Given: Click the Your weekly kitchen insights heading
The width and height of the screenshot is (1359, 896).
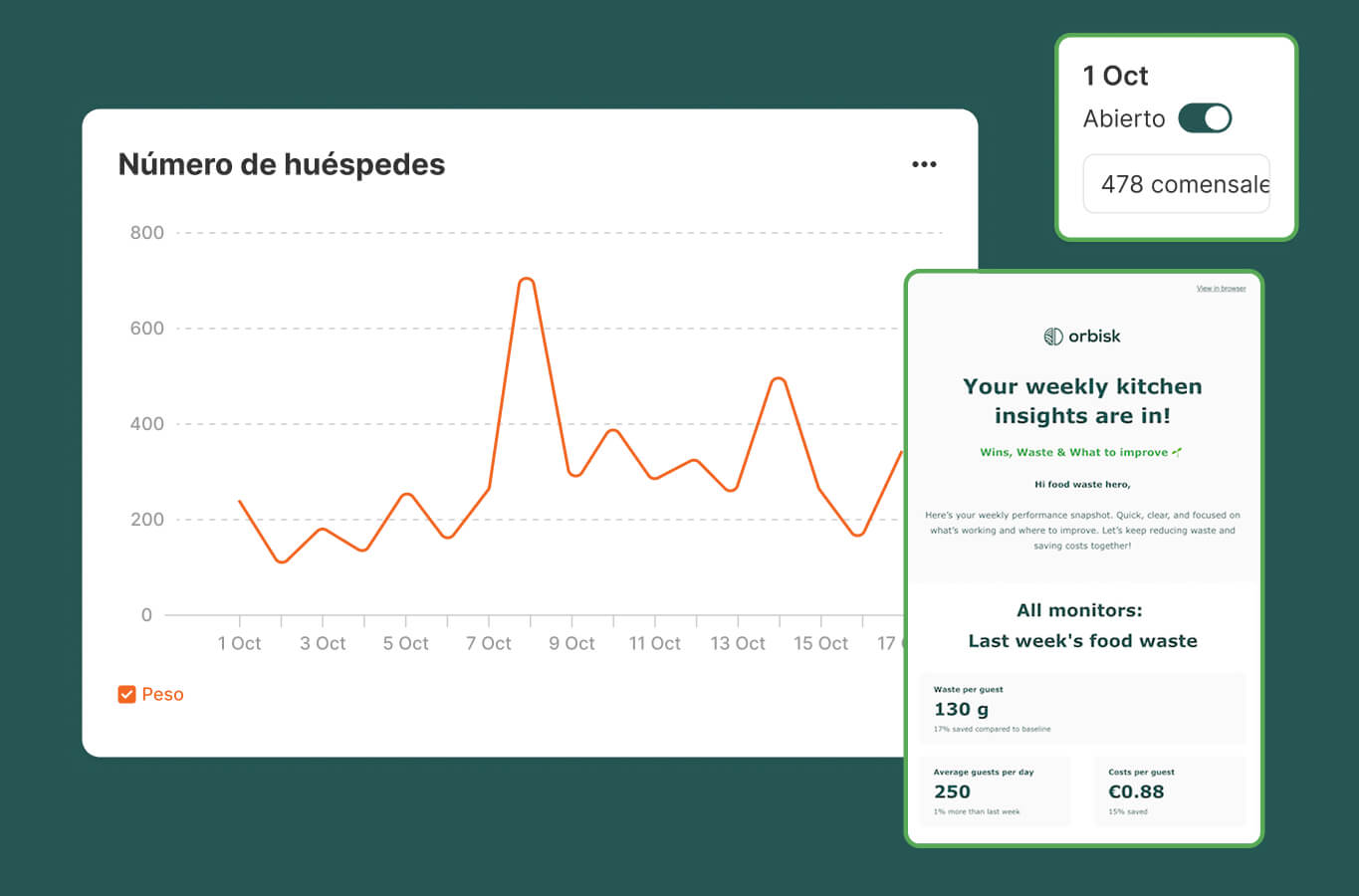Looking at the screenshot, I should 1082,400.
